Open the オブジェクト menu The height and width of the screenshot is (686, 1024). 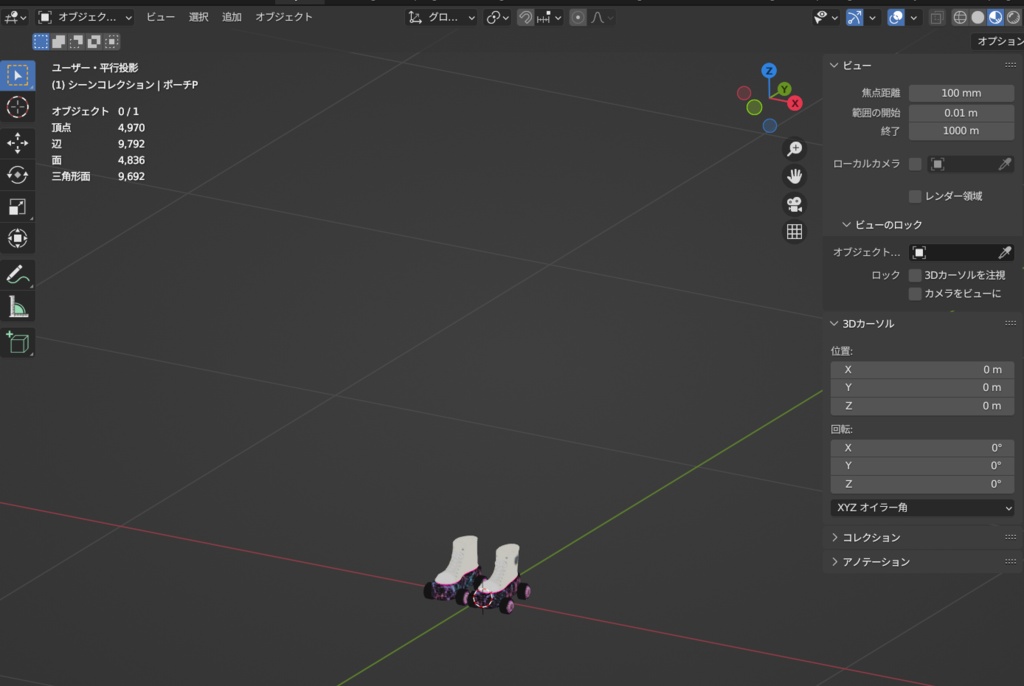284,18
